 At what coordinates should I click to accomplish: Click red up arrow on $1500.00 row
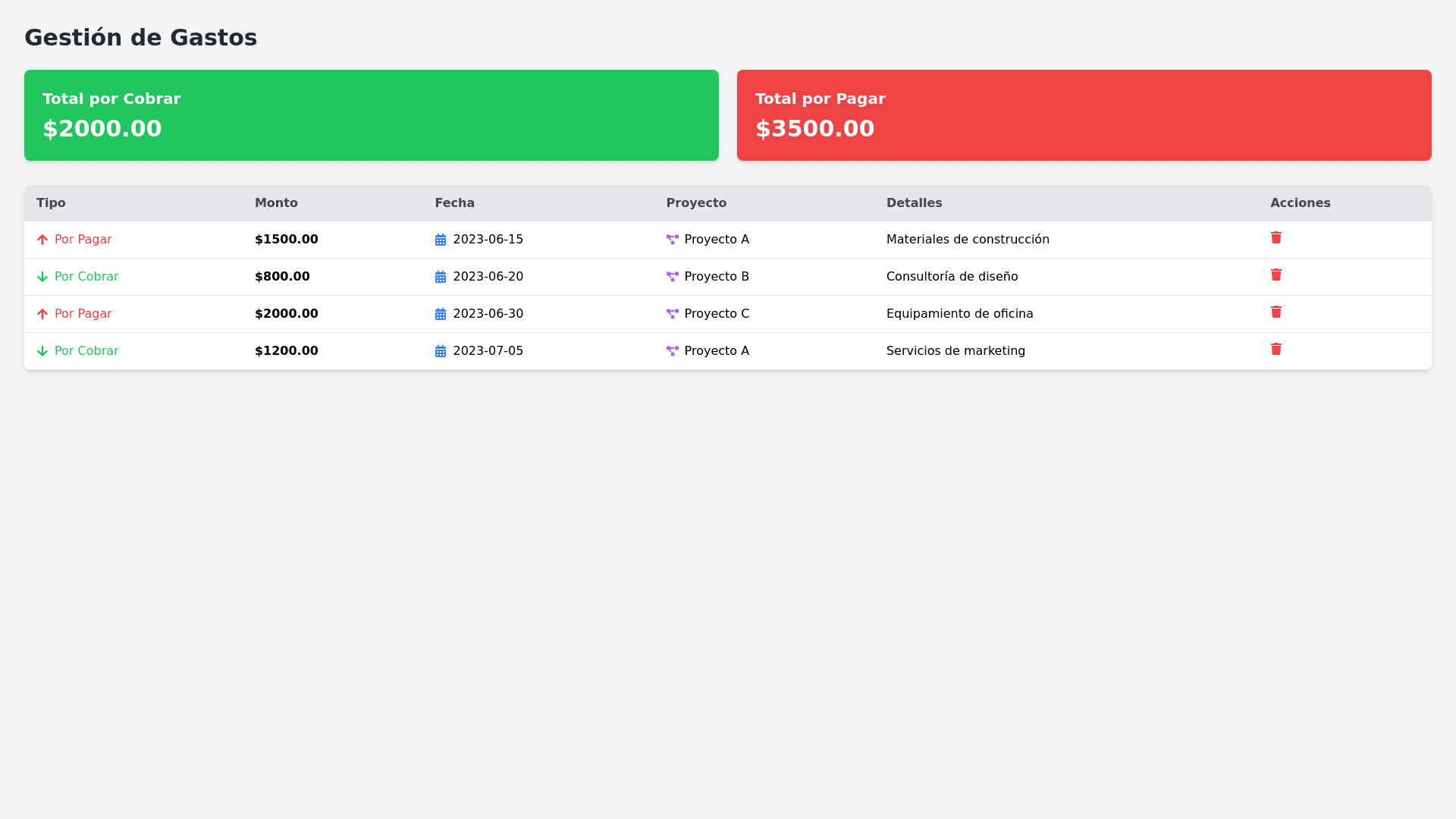42,240
